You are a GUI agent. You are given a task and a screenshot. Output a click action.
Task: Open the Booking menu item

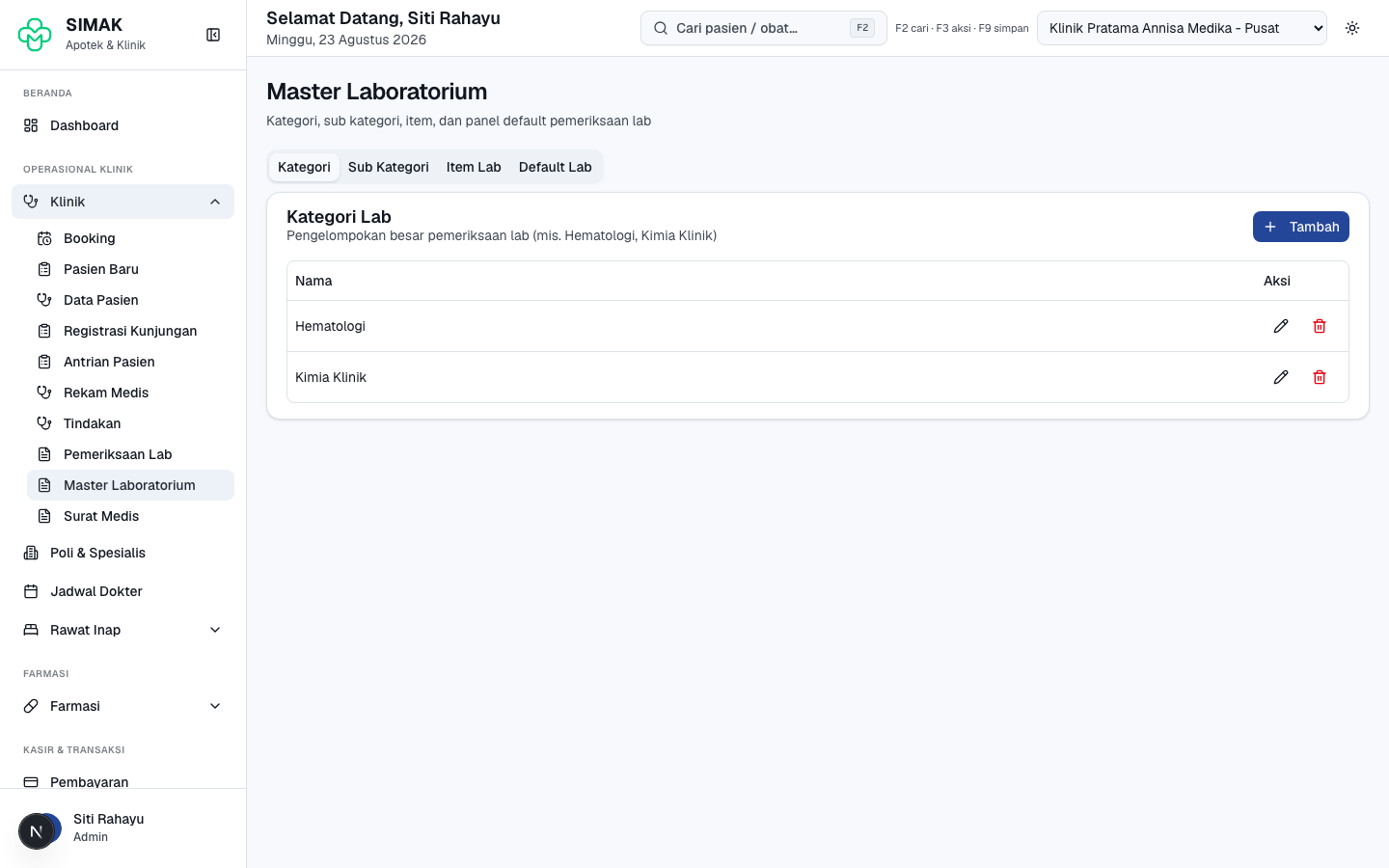(x=130, y=238)
